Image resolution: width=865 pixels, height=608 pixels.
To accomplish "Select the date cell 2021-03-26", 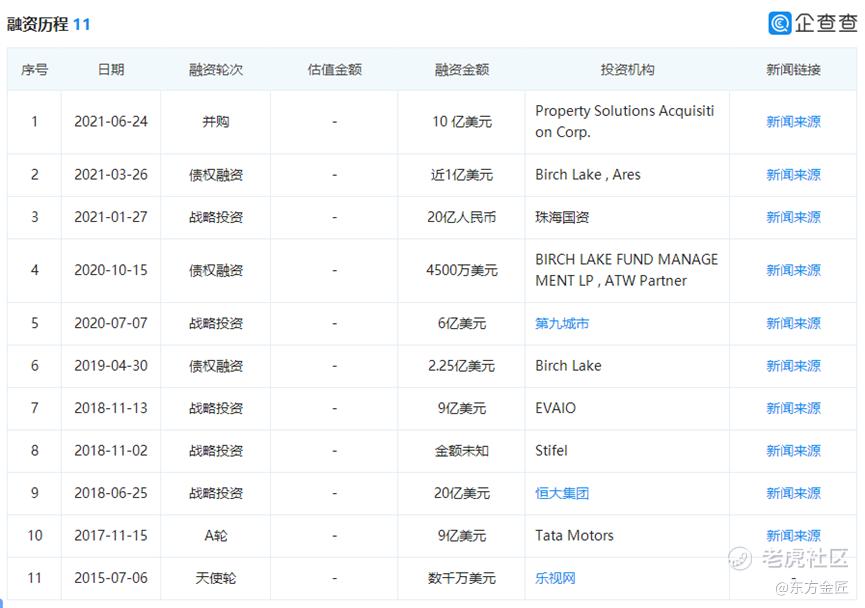I will (x=111, y=175).
